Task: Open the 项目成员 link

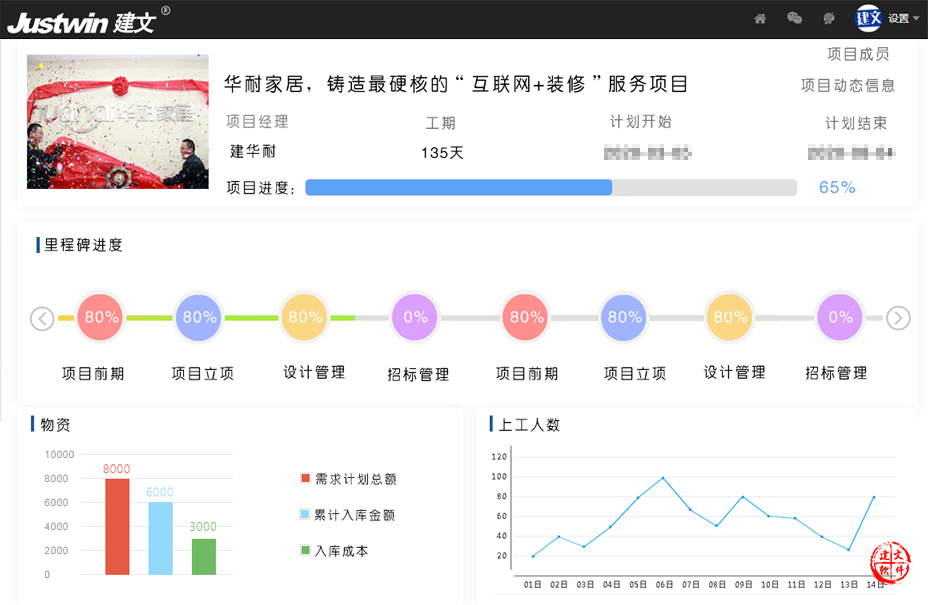Action: [x=858, y=54]
